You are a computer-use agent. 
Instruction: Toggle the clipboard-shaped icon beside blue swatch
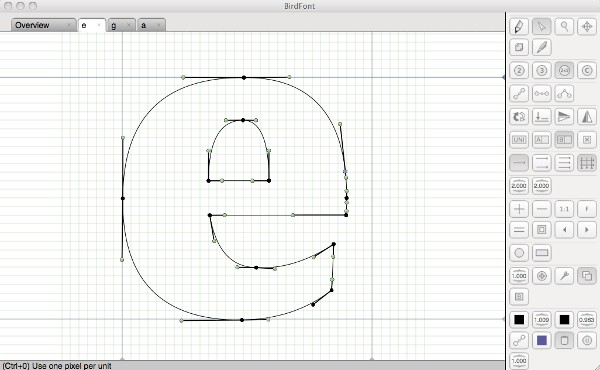(x=564, y=340)
